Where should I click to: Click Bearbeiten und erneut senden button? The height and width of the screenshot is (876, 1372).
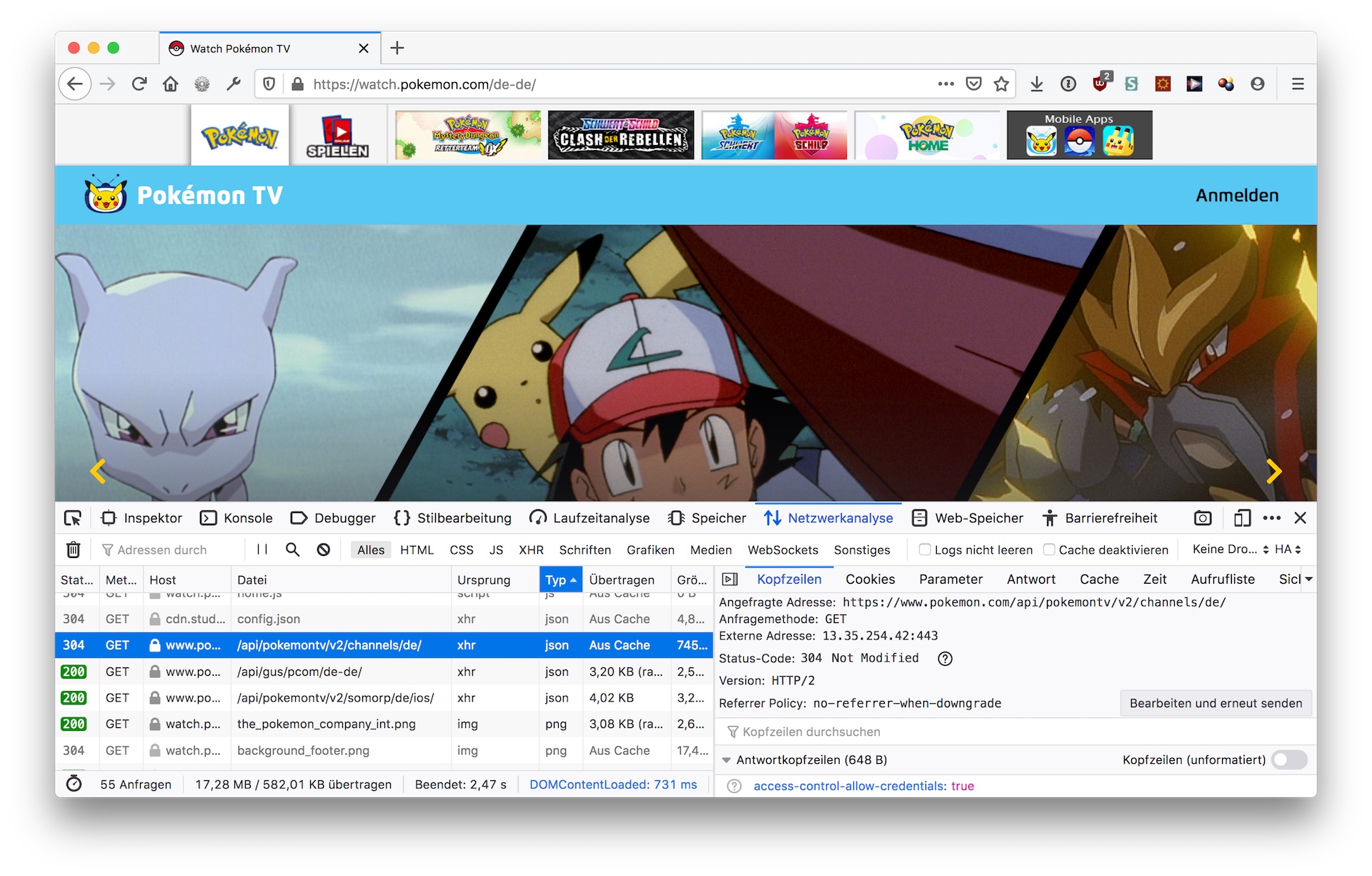(1216, 703)
